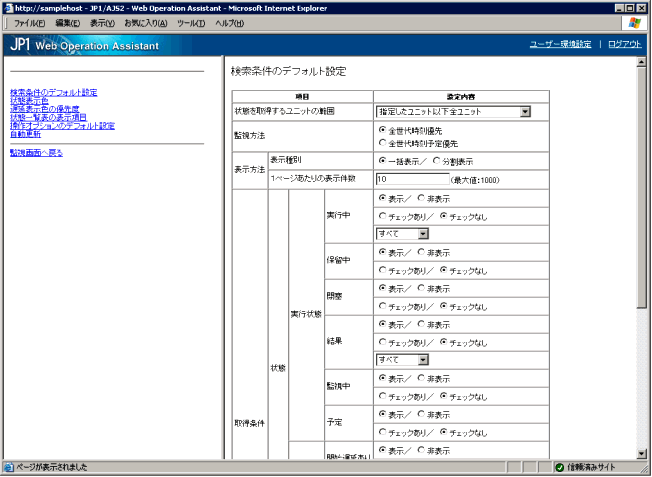Viewport: 652px width, 477px height.
Task: Open the 自動更新 link
Action: [x=25, y=134]
